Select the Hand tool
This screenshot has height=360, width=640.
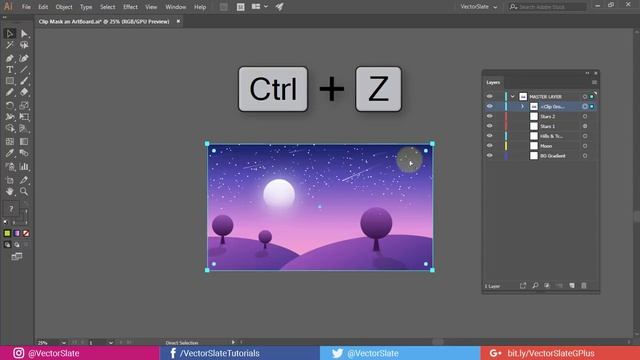[10, 191]
